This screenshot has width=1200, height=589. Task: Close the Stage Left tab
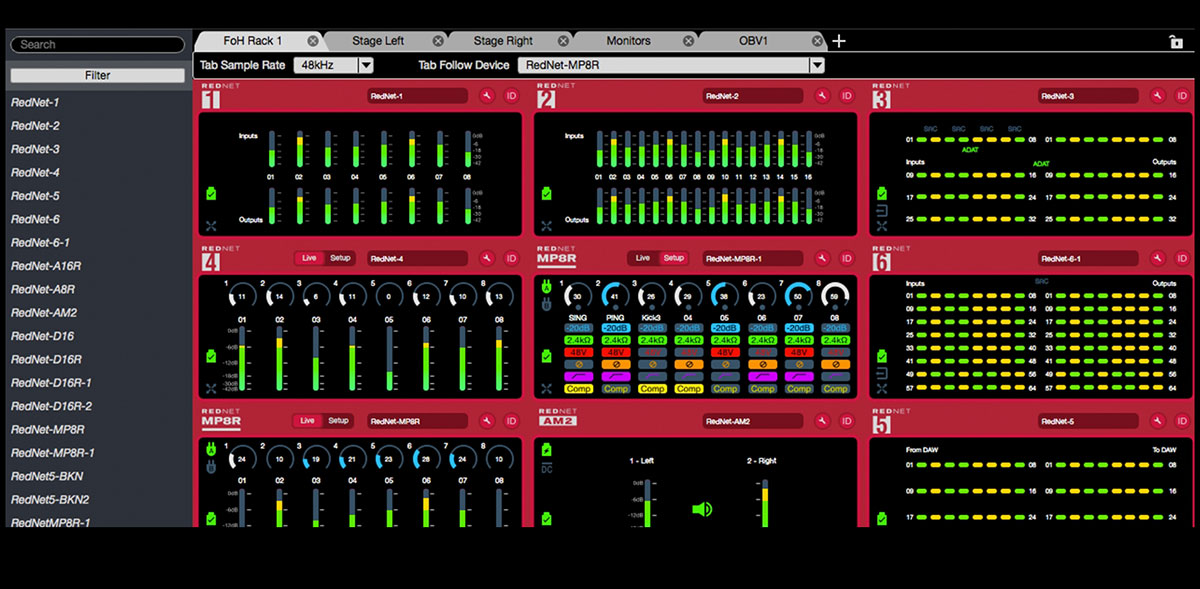[x=438, y=41]
